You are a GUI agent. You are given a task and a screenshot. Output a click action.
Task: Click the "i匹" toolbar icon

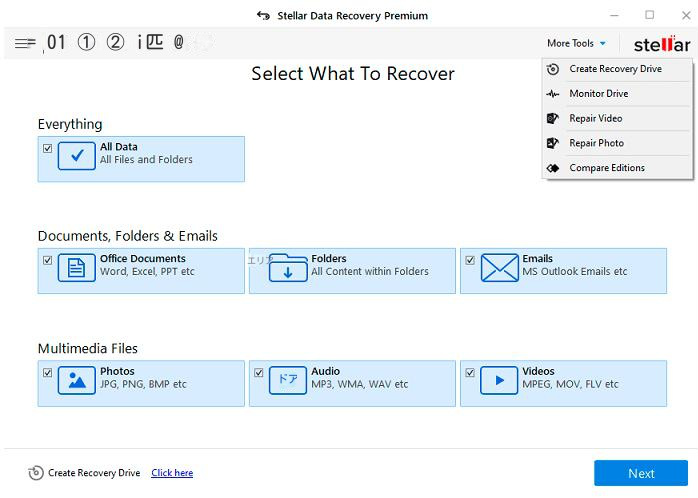pos(150,42)
